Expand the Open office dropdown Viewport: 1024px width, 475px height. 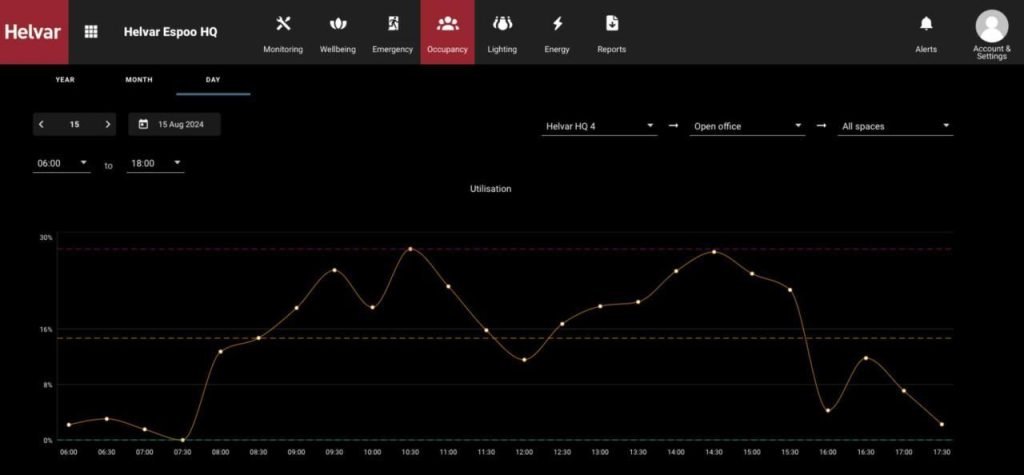[747, 127]
